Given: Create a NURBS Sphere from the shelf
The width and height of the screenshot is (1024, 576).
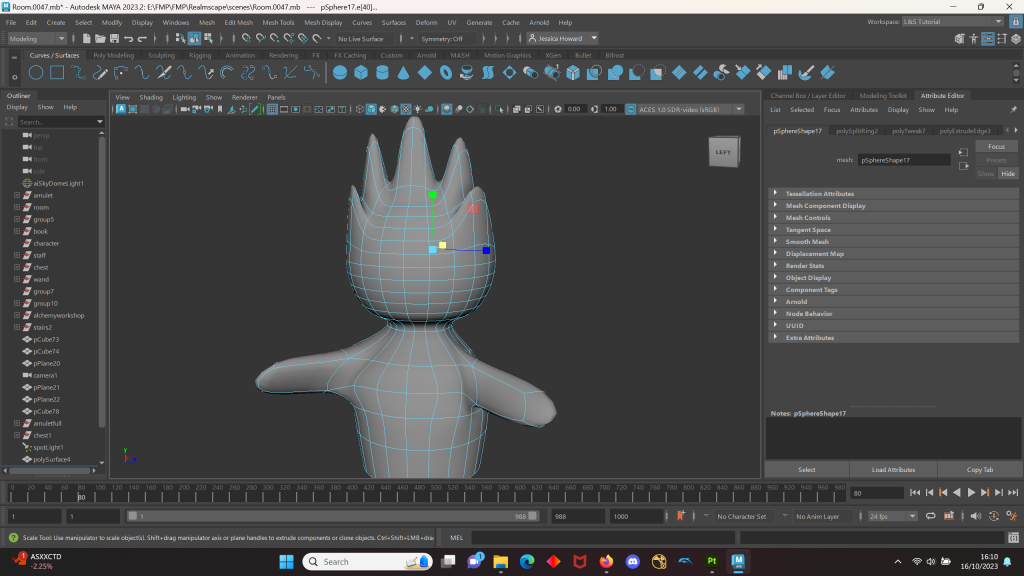Looking at the screenshot, I should 340,72.
